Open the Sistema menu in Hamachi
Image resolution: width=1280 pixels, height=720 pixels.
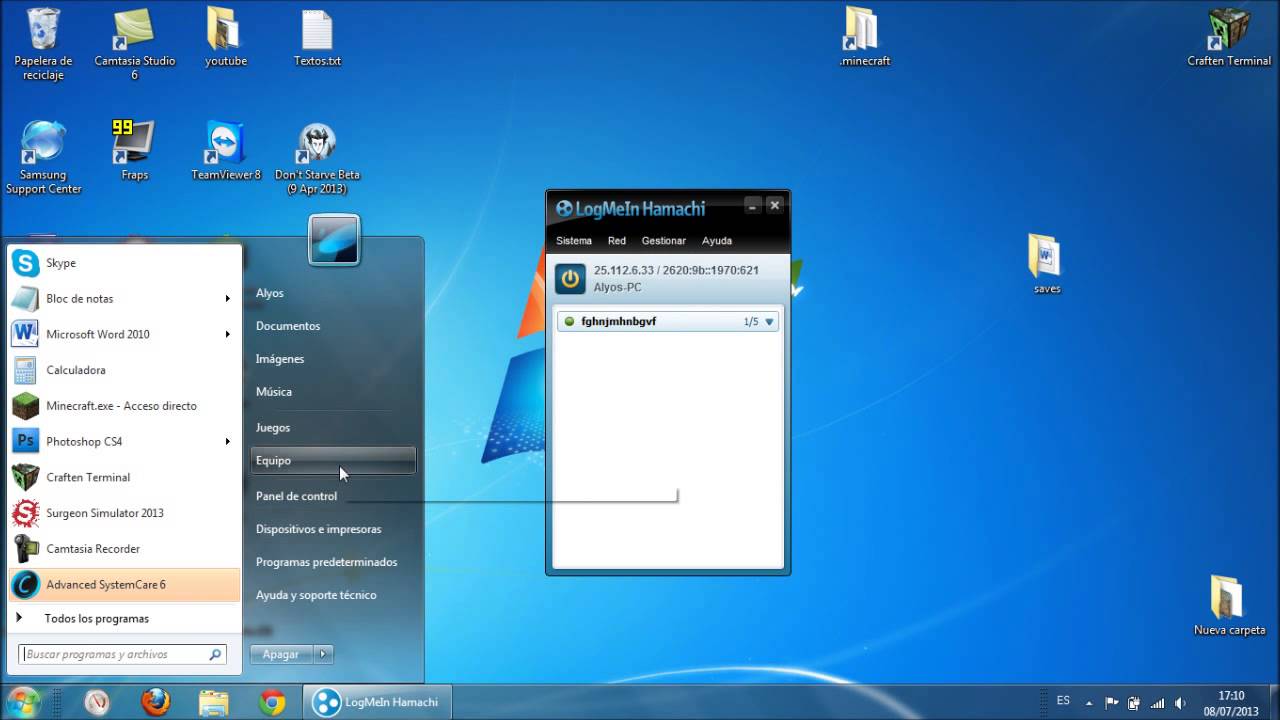click(574, 241)
